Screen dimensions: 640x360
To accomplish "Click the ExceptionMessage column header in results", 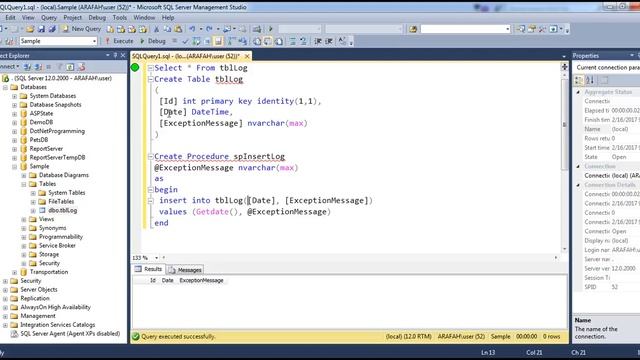I will [201, 280].
